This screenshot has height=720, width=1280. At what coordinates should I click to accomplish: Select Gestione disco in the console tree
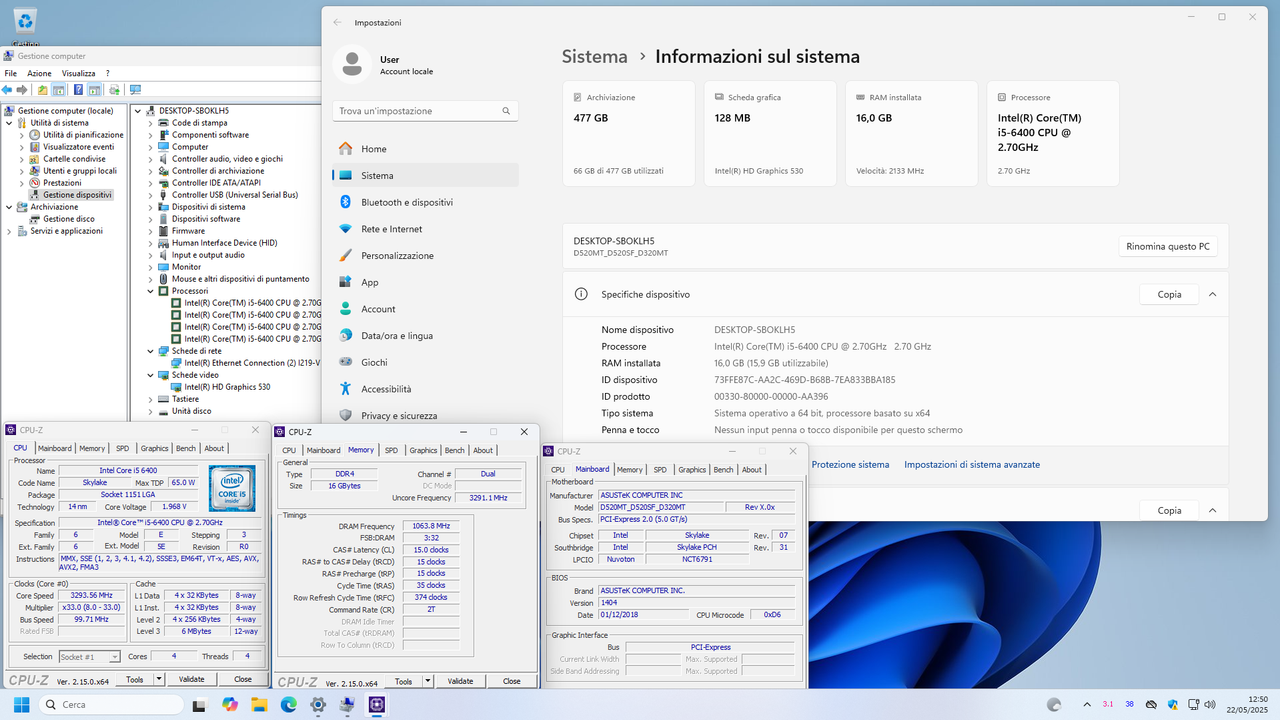[x=69, y=219]
